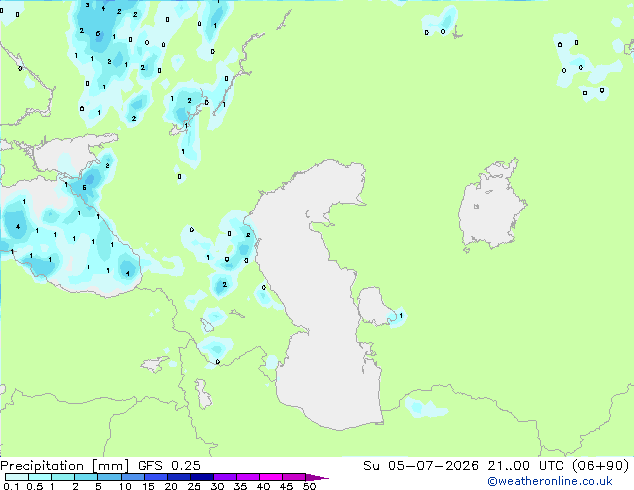
Task: Click the legend label '0.1'
Action: 11,486
